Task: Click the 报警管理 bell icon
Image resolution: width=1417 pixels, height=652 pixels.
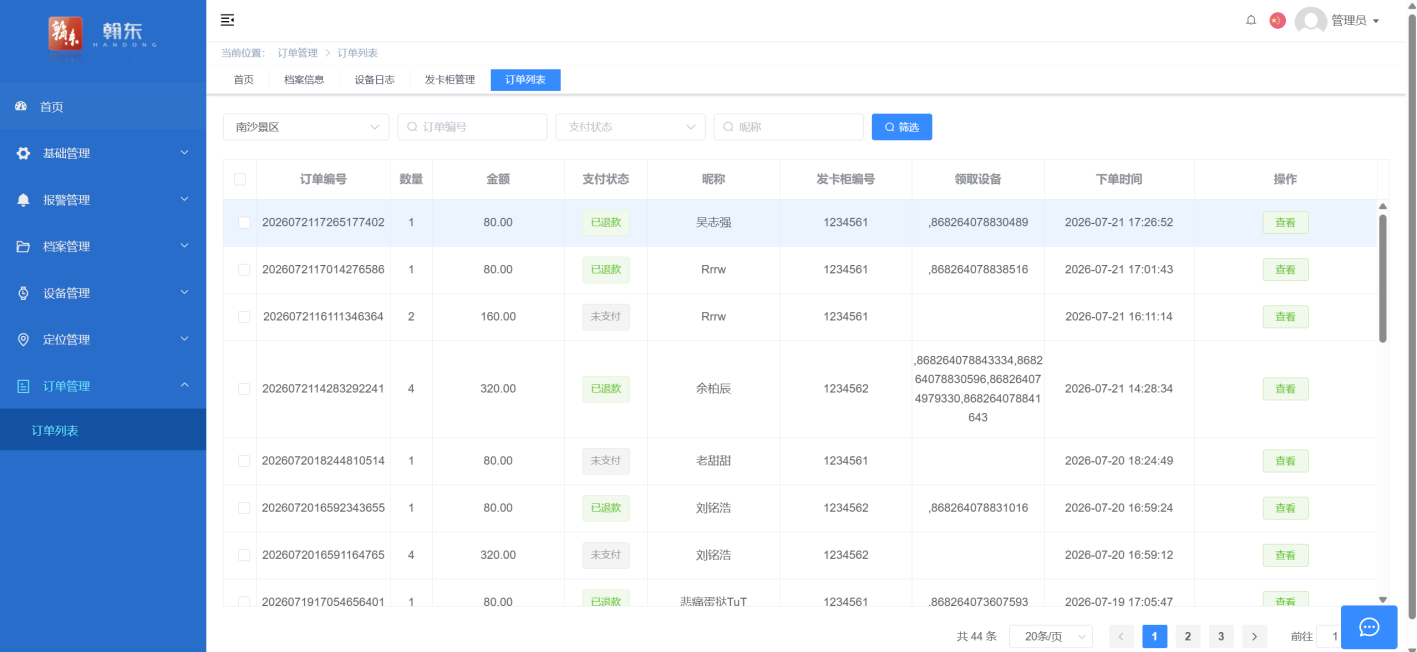Action: 23,200
